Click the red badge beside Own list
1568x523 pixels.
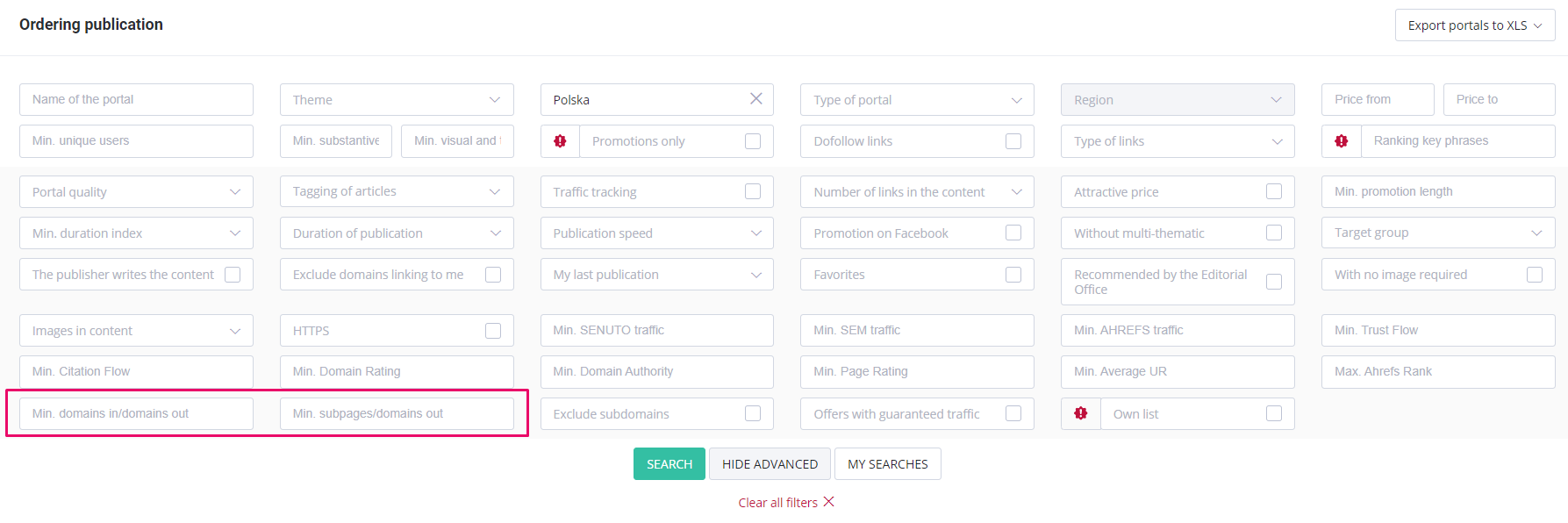pos(1081,413)
